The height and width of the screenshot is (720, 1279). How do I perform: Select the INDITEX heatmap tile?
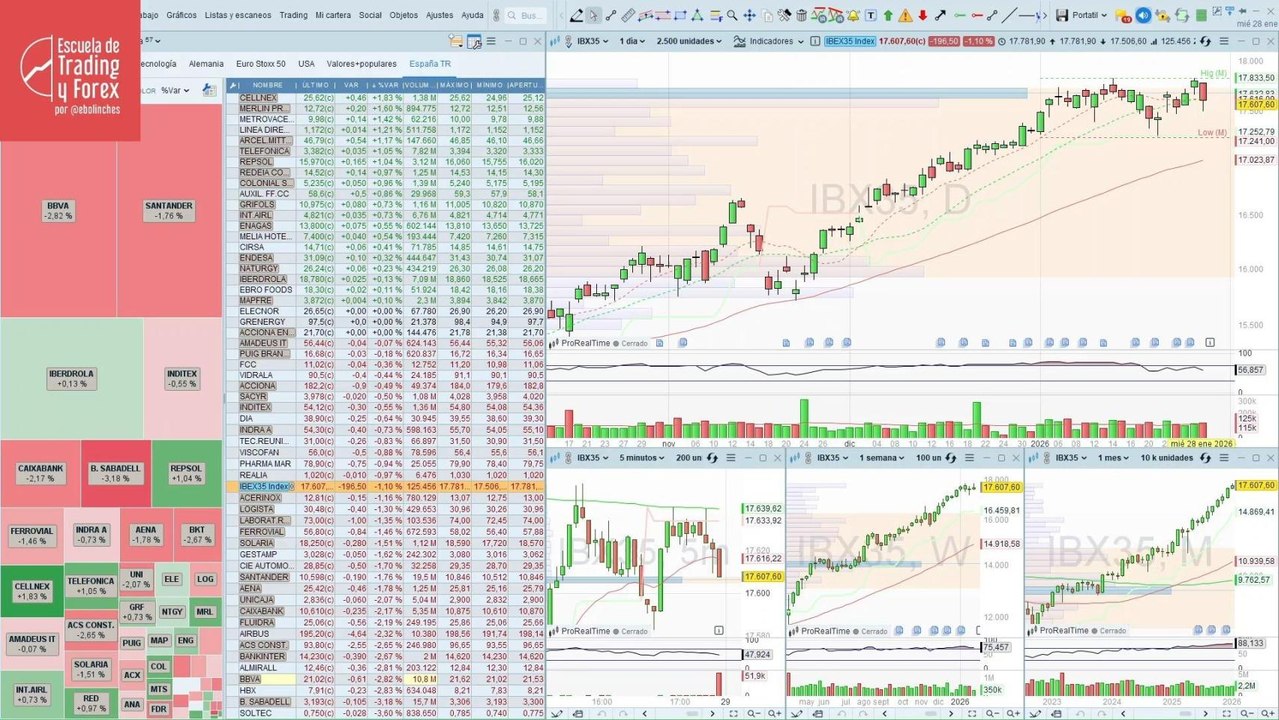pyautogui.click(x=182, y=378)
